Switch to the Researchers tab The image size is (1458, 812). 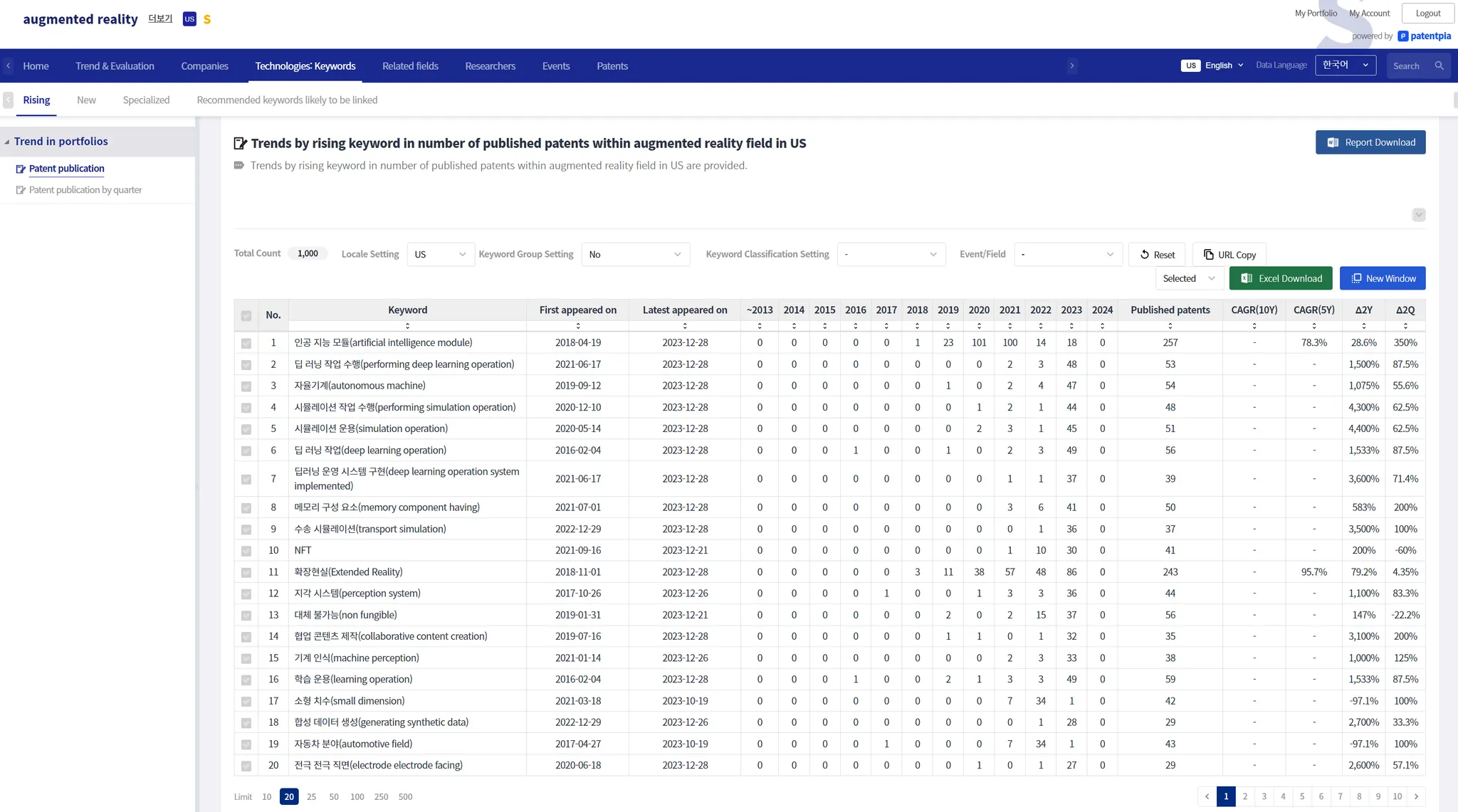click(x=490, y=66)
